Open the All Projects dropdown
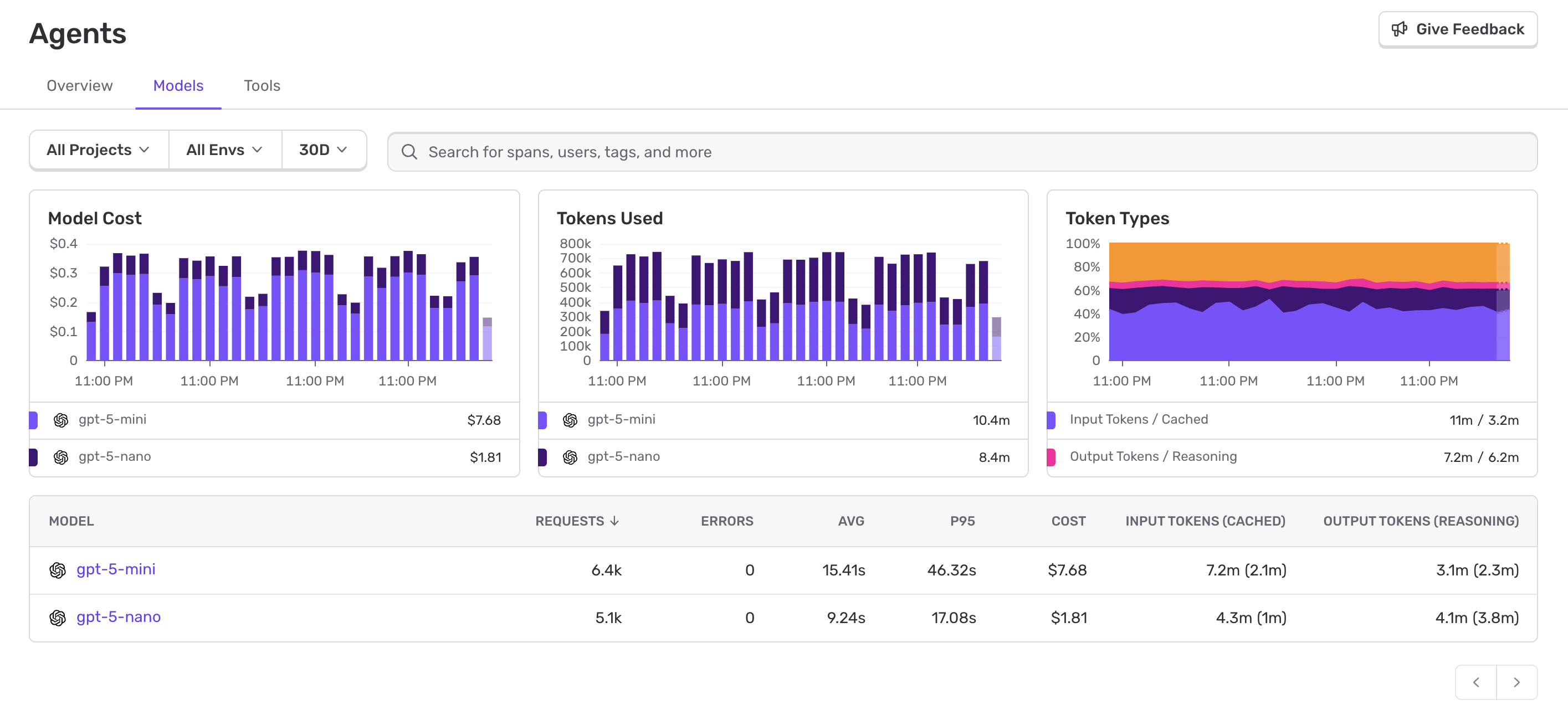Screen dimensions: 1568x720 99,150
